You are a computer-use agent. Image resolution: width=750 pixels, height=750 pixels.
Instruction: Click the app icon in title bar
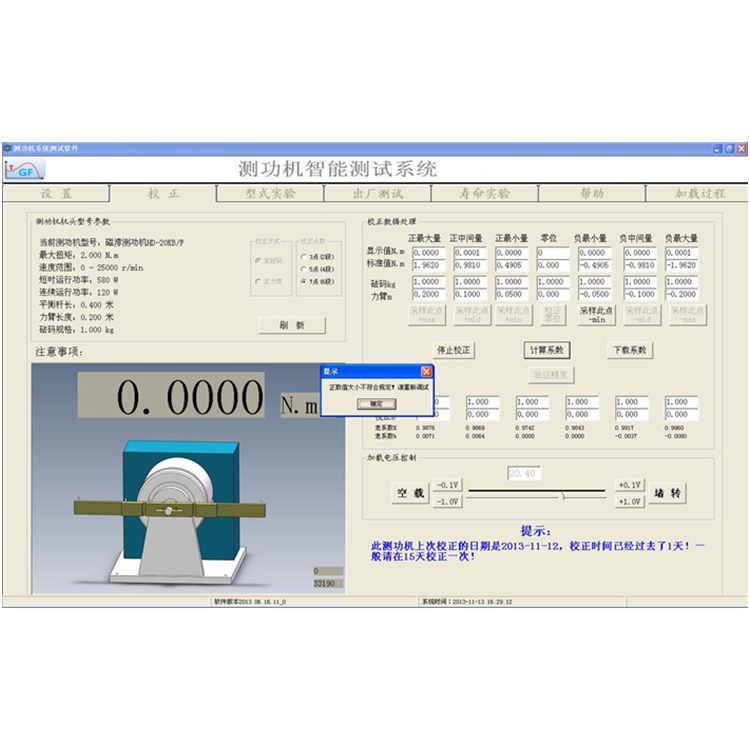(8, 148)
